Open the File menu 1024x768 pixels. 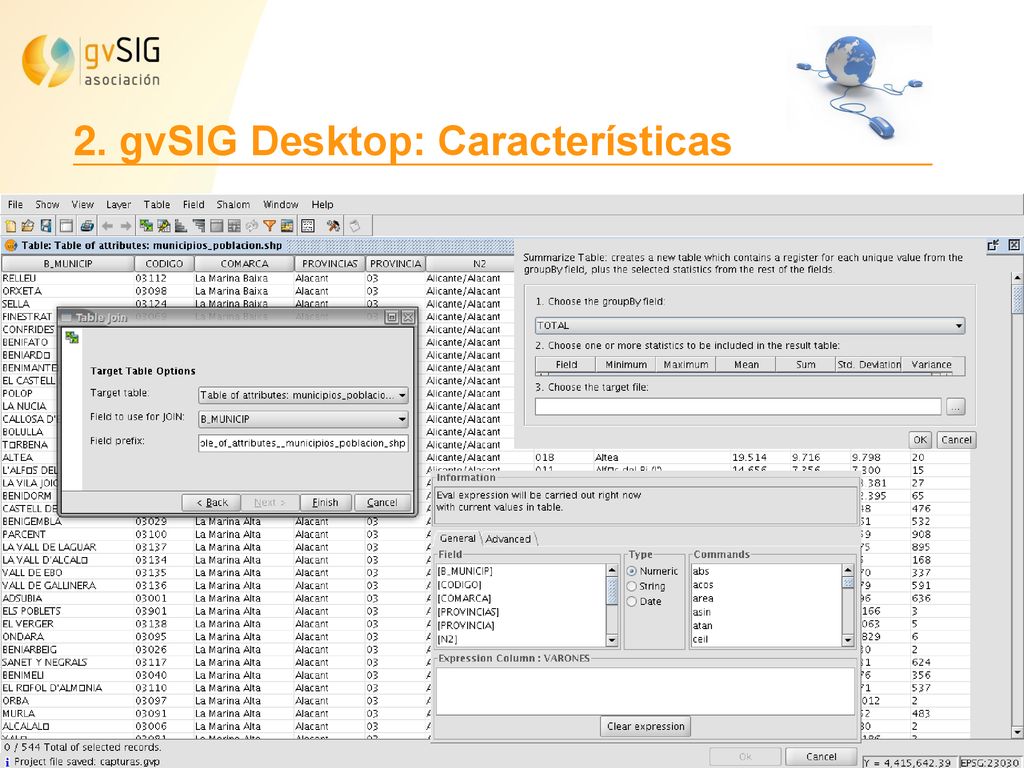point(16,204)
